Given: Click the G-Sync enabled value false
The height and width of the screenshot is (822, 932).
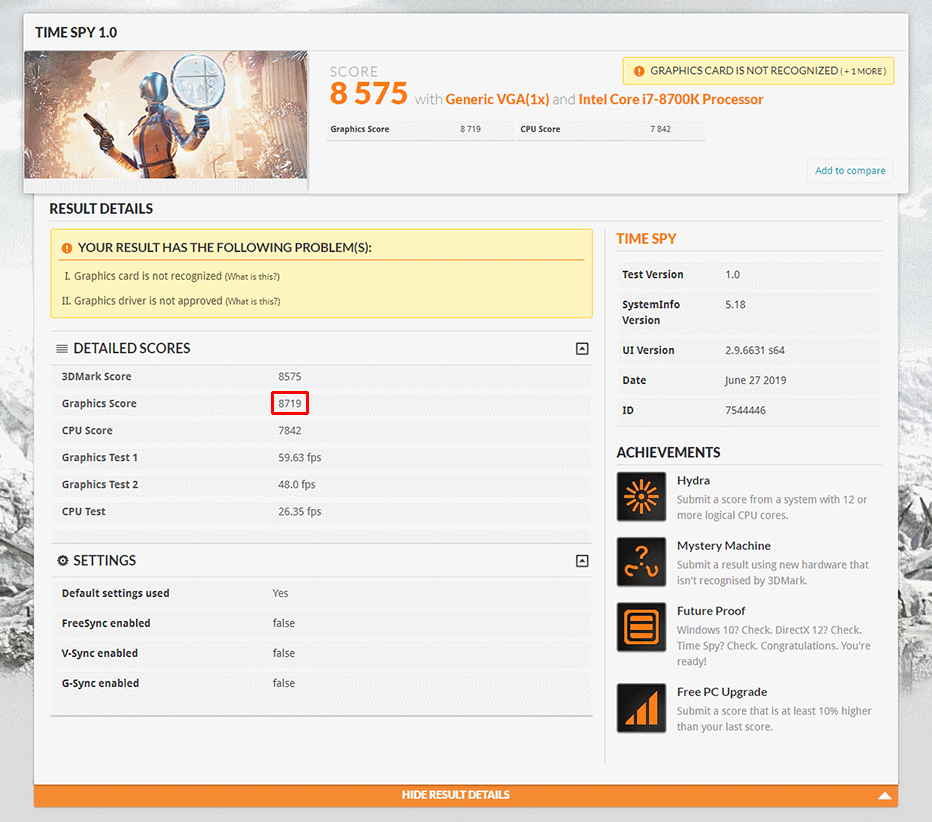Looking at the screenshot, I should click(284, 684).
